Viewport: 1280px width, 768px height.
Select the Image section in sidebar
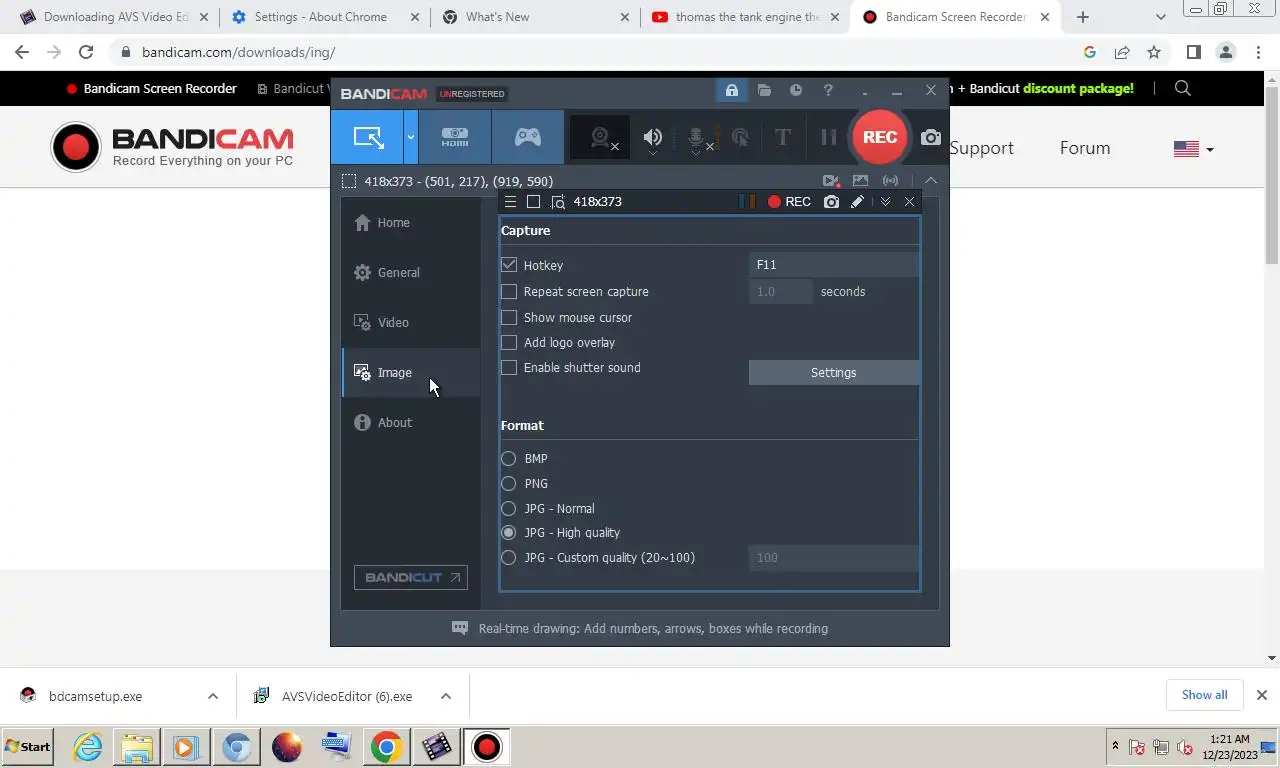[411, 373]
